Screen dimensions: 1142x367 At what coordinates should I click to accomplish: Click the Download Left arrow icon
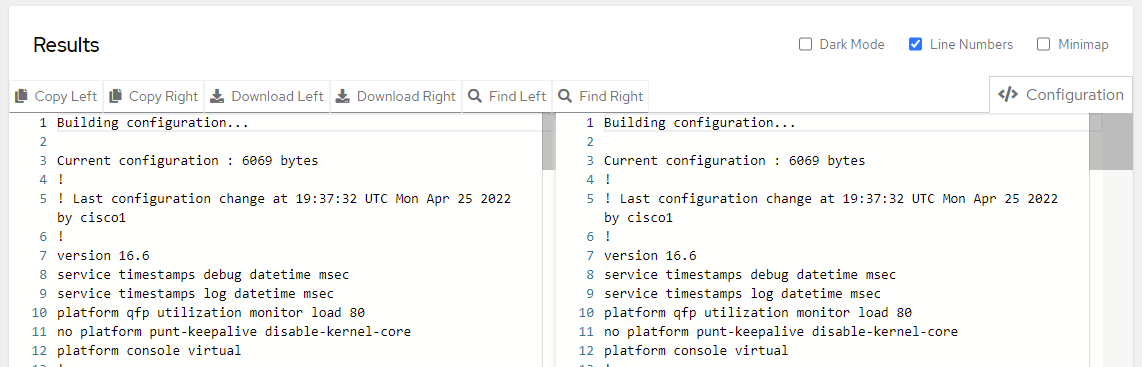pos(217,96)
